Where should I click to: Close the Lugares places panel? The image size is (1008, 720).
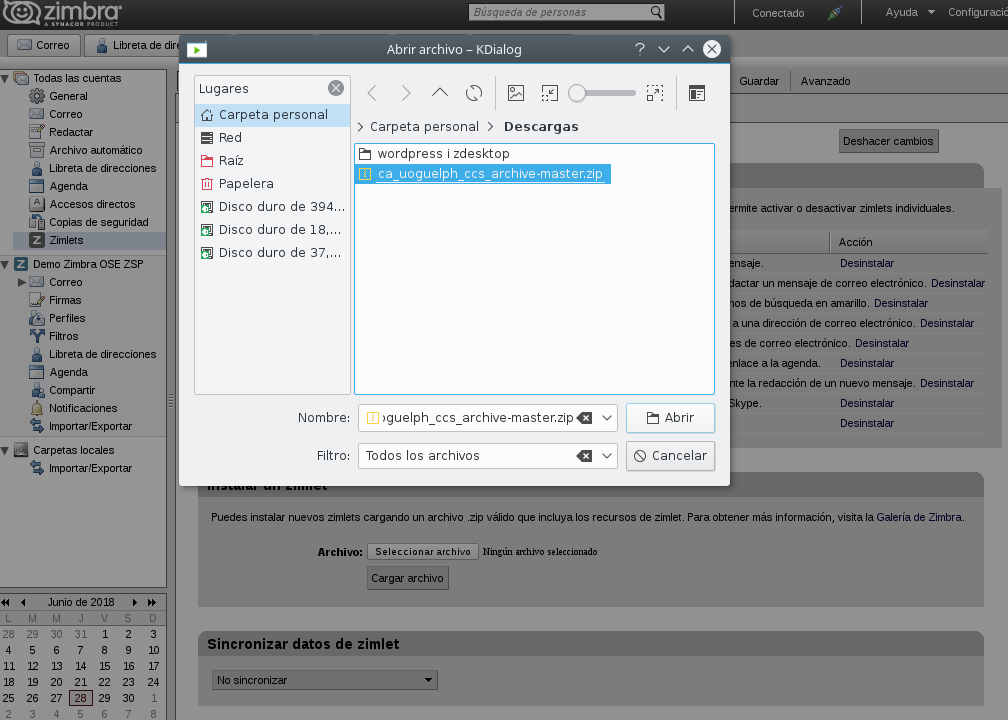coord(336,88)
